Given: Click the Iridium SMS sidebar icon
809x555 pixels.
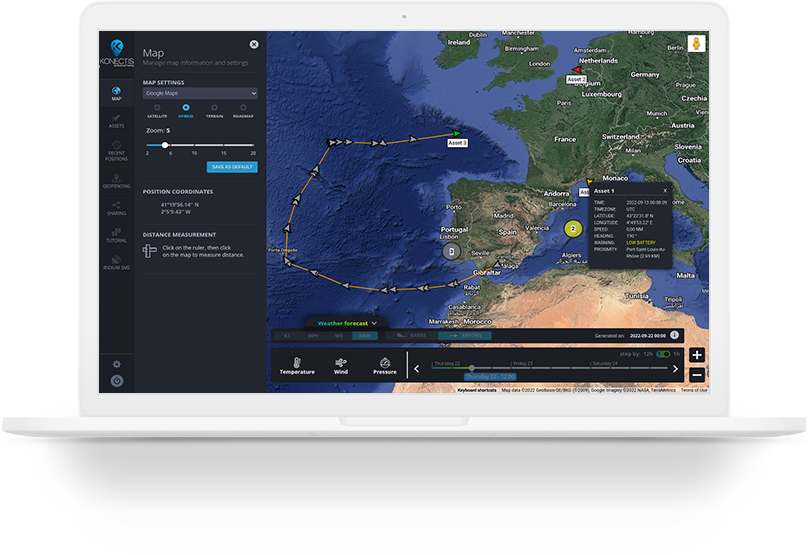Looking at the screenshot, I should tap(116, 265).
